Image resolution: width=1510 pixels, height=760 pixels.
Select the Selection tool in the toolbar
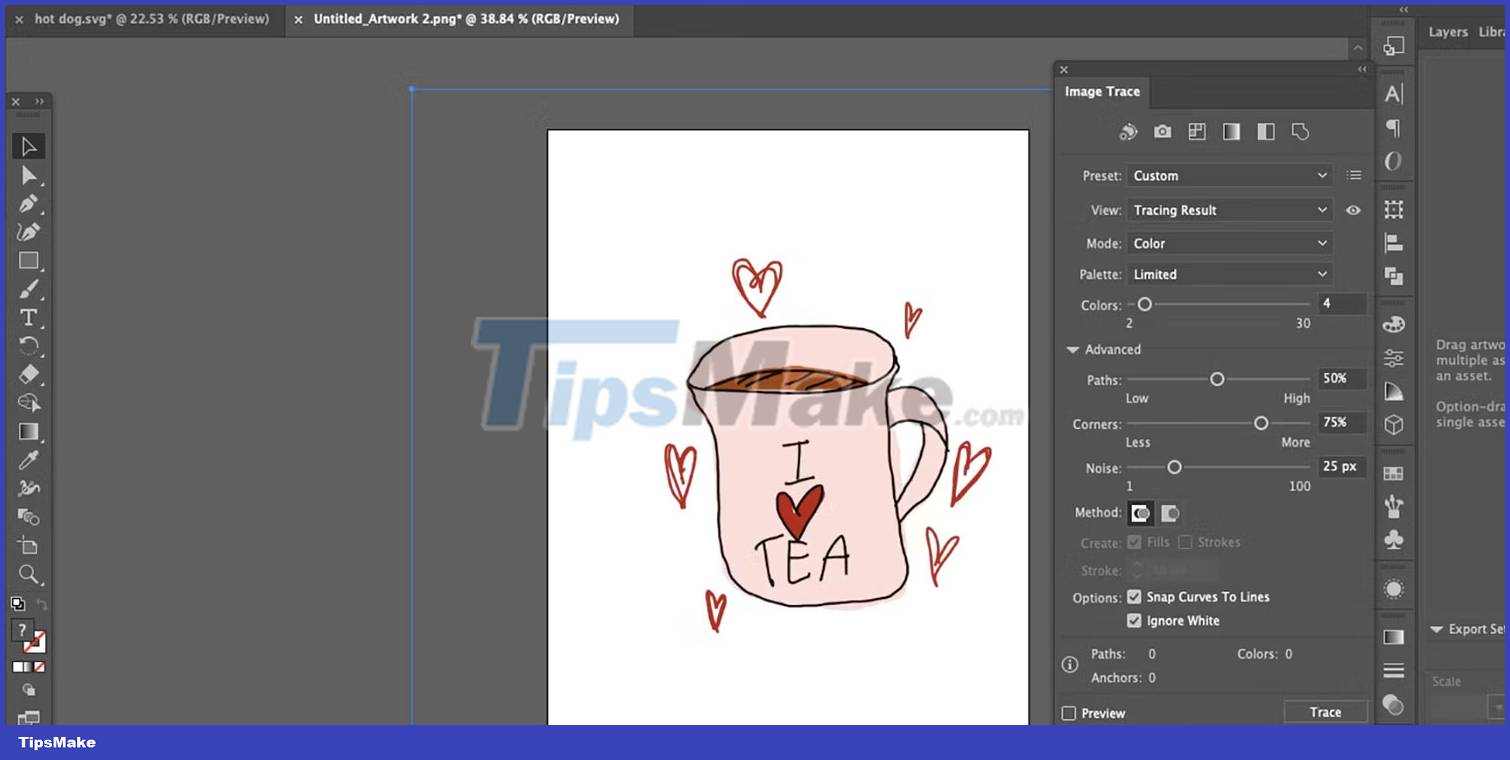28,146
